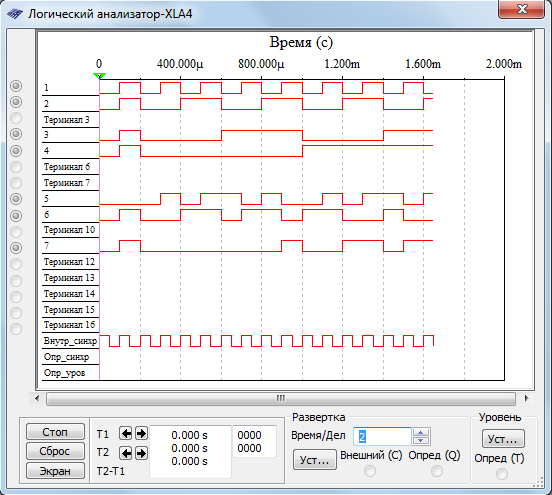Click the 400.000µ time axis label

(180, 64)
